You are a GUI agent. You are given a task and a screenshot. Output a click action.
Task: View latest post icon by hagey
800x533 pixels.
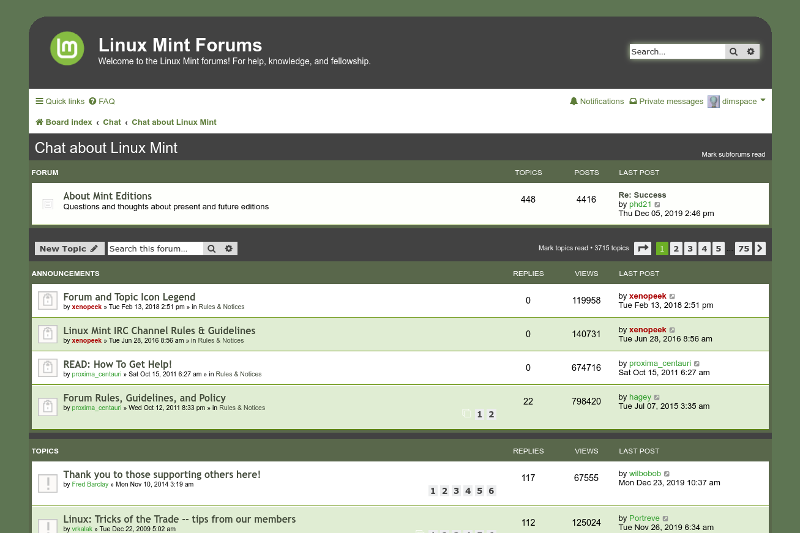click(x=657, y=397)
